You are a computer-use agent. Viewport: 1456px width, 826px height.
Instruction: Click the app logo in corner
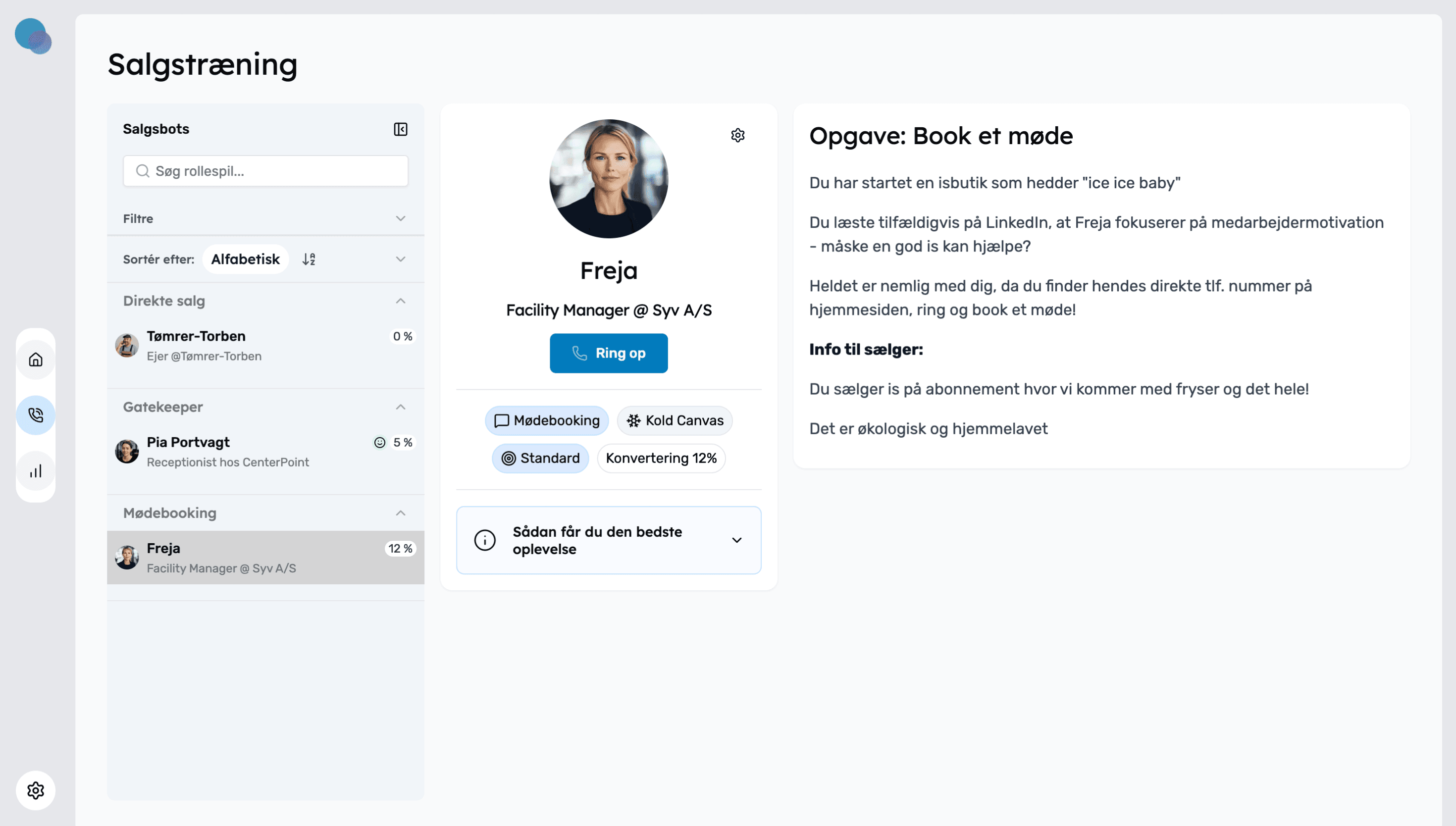tap(33, 36)
